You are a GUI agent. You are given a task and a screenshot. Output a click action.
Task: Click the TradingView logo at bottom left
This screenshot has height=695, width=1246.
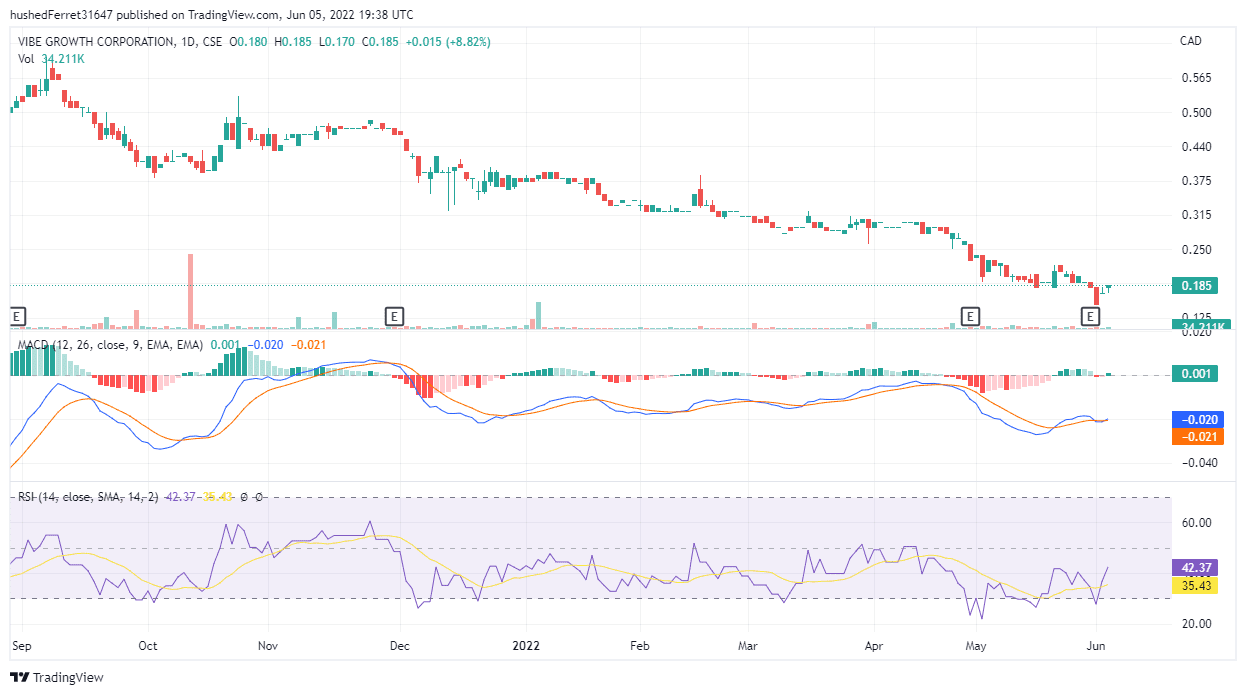point(57,677)
